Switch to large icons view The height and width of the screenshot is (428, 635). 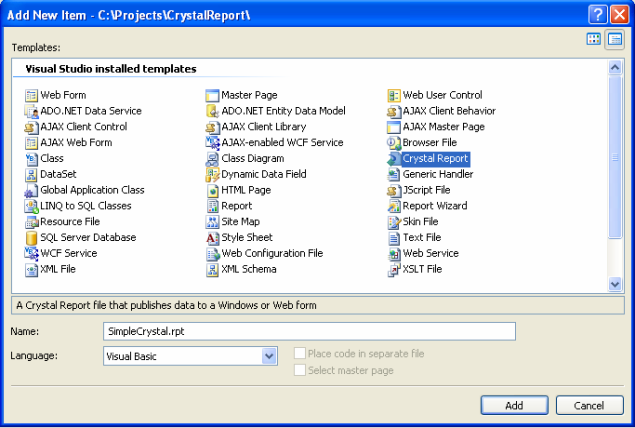point(594,39)
